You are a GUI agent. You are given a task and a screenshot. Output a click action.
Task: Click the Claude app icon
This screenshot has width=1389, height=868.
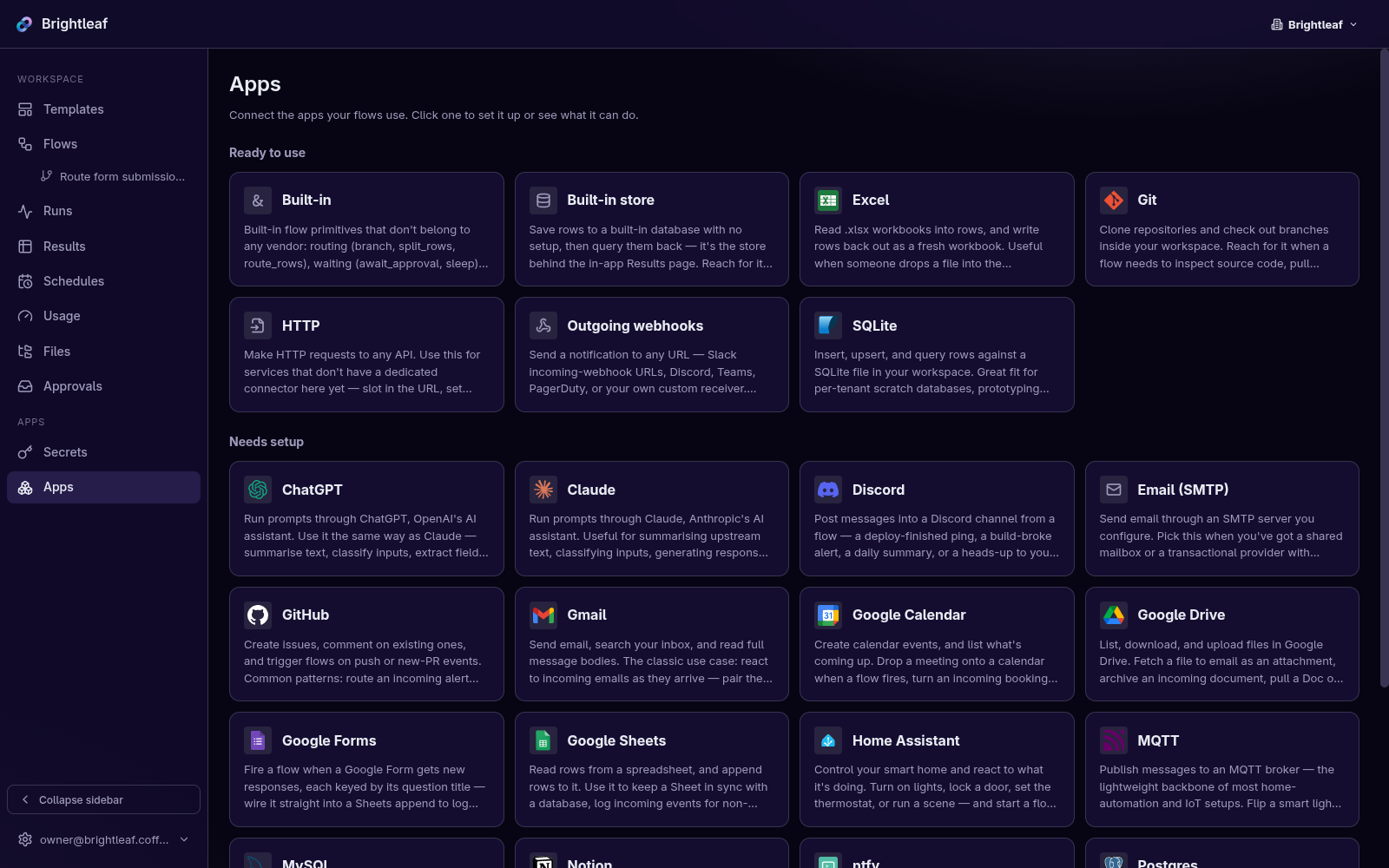543,490
